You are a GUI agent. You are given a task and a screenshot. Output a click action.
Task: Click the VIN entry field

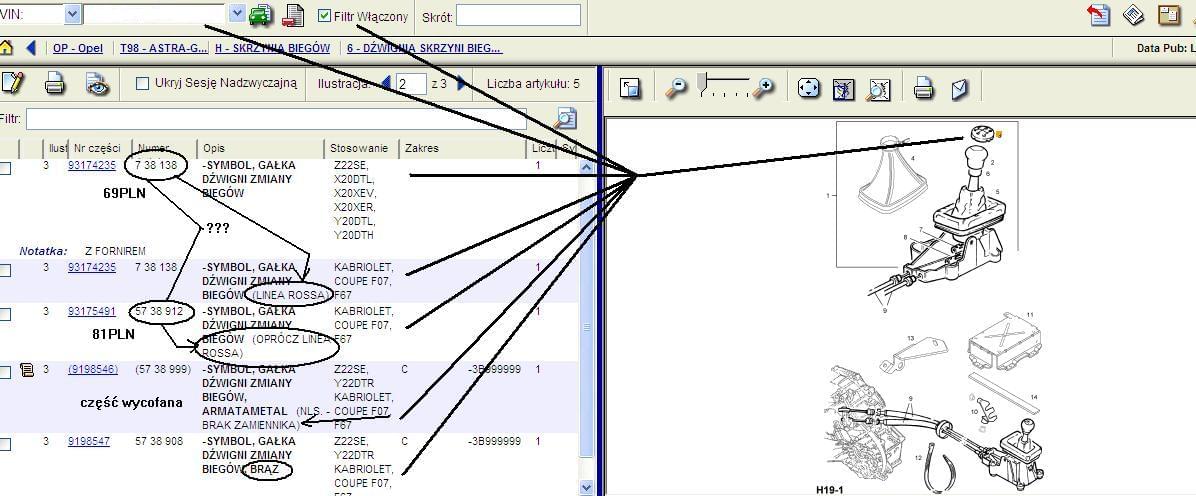155,14
